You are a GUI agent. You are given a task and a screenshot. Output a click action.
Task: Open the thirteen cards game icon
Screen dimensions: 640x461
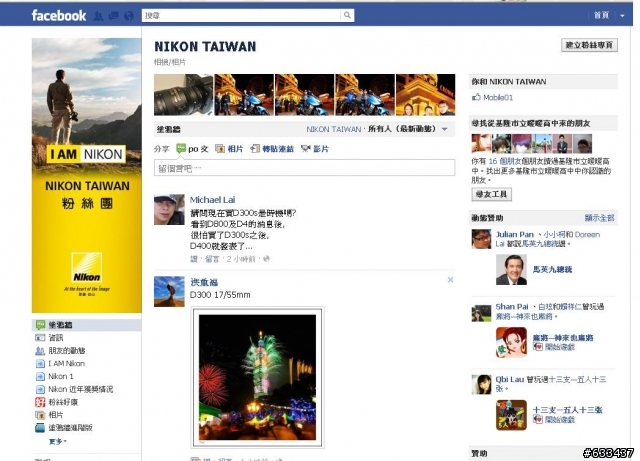pos(511,415)
